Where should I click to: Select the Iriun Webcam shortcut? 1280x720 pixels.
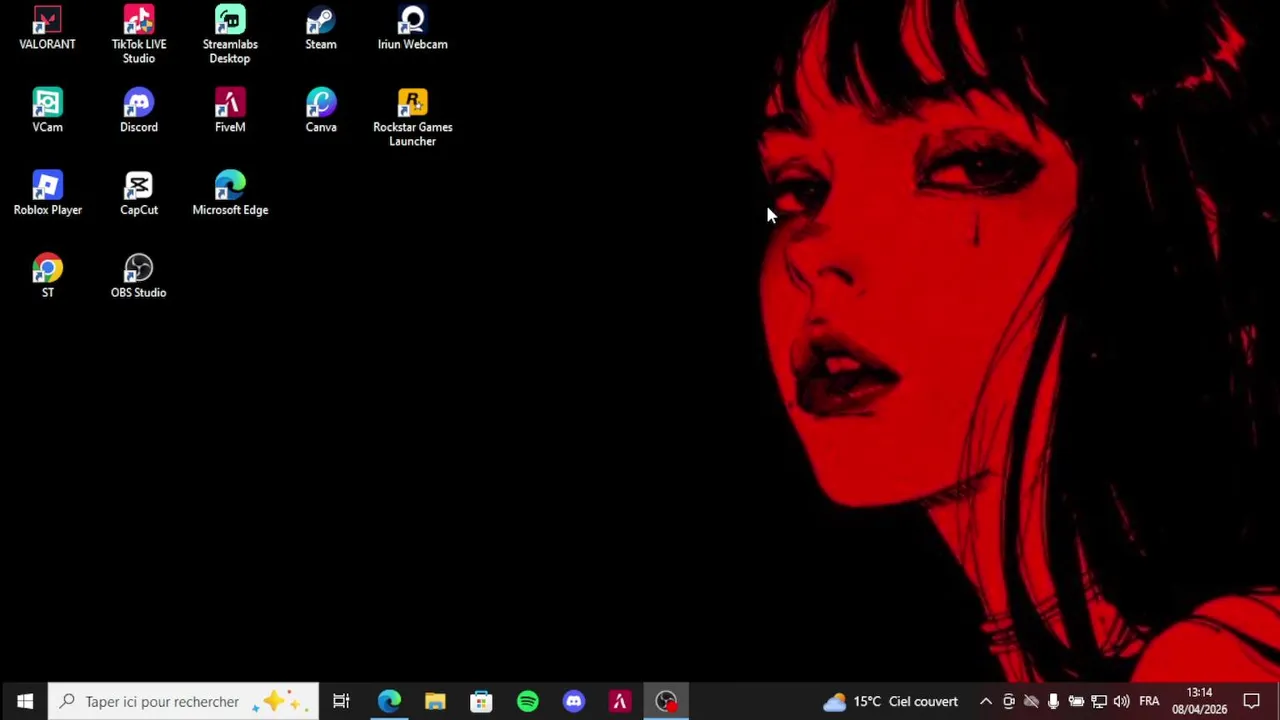point(412,28)
